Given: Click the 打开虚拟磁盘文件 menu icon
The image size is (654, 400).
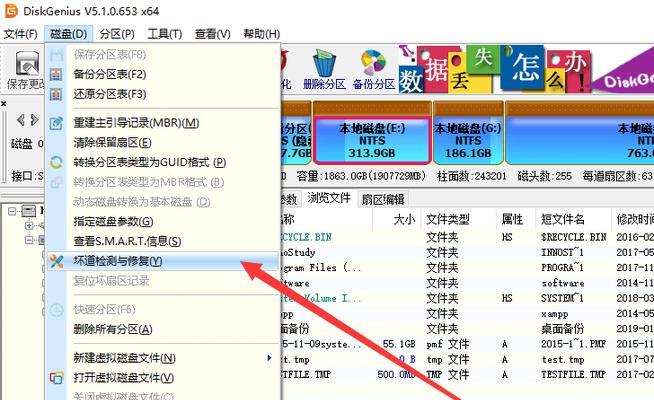Looking at the screenshot, I should click(56, 378).
